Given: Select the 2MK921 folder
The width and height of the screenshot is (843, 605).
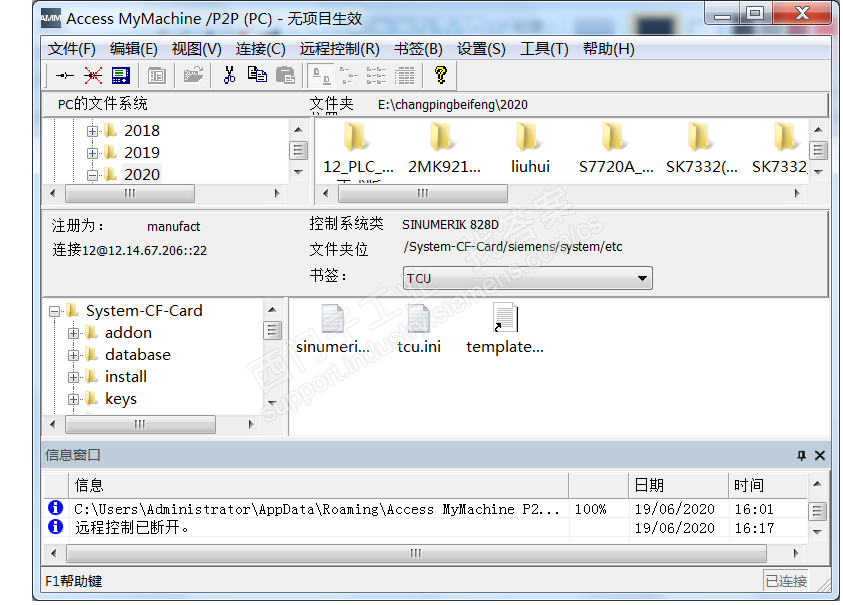Looking at the screenshot, I should pyautogui.click(x=444, y=148).
